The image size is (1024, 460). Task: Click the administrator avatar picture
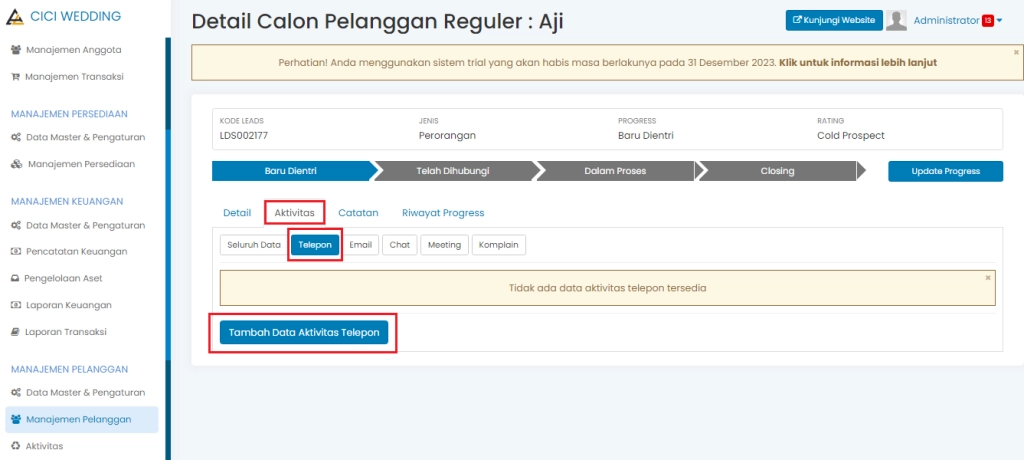click(x=897, y=21)
